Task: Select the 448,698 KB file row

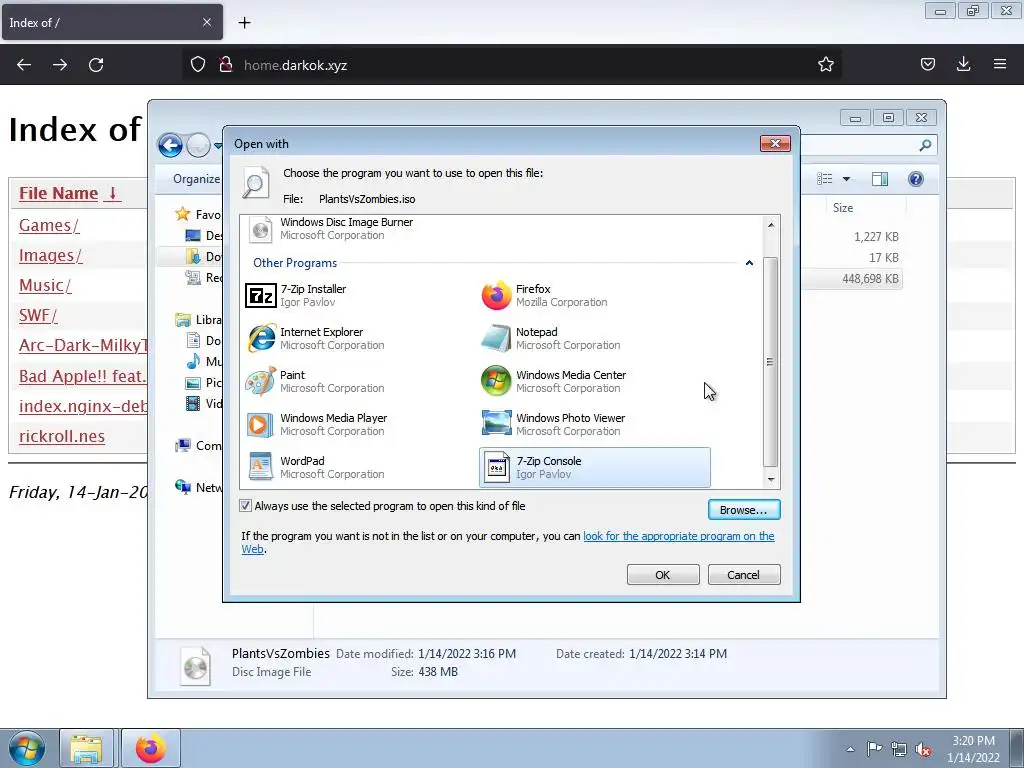Action: click(852, 279)
